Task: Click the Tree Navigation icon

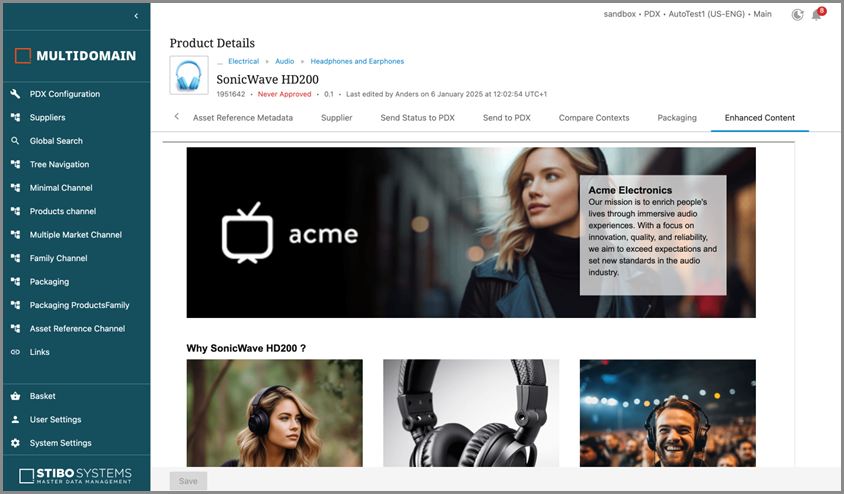Action: [x=15, y=164]
